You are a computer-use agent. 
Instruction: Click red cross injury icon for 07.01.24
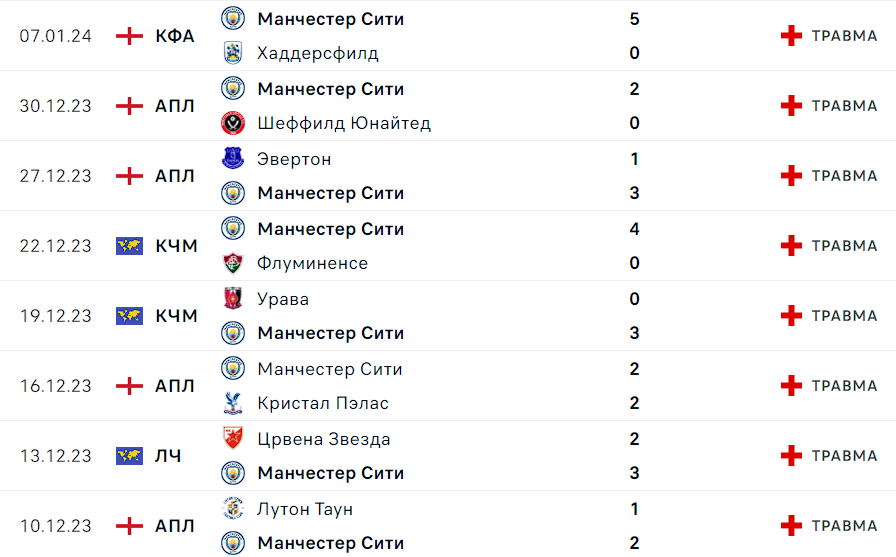pos(791,35)
